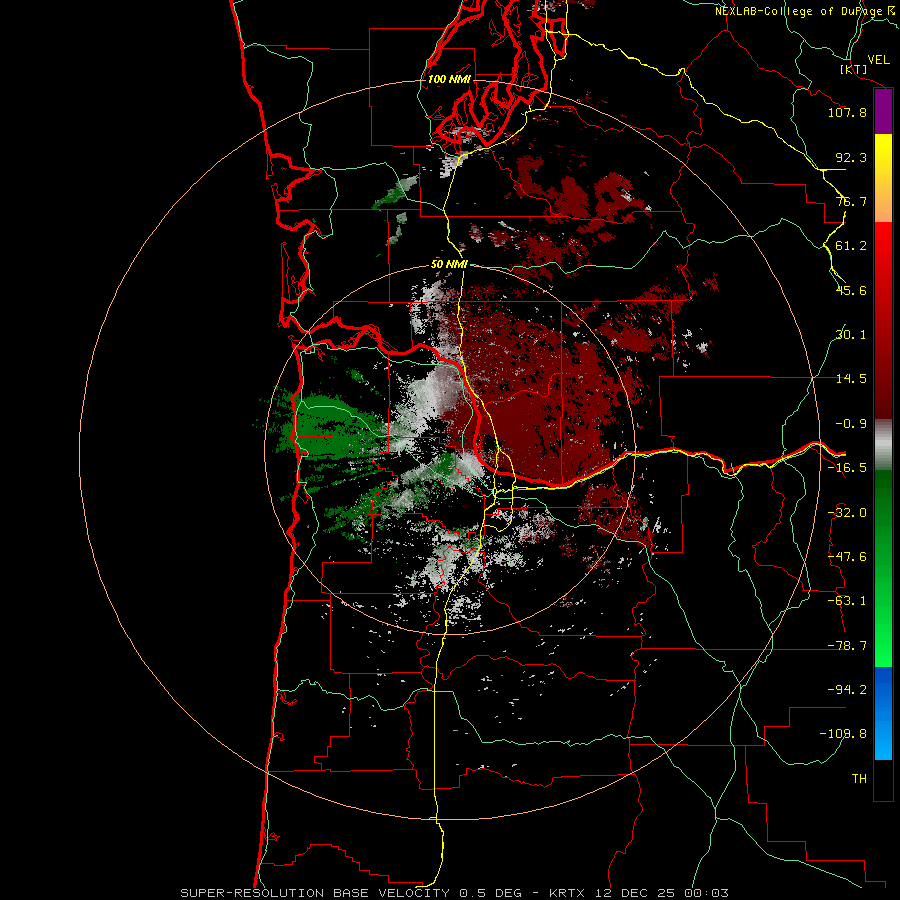Pick the purple segment of the velocity colorbar

point(883,112)
